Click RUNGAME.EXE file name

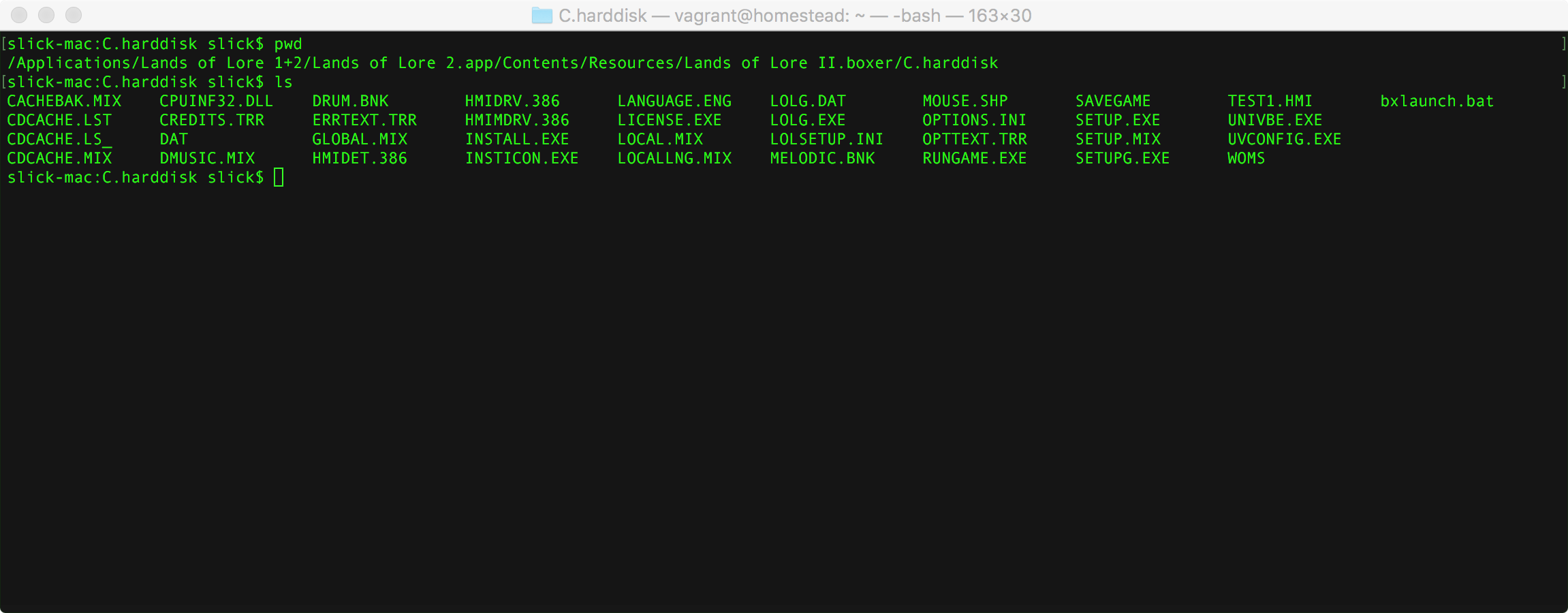pos(975,159)
